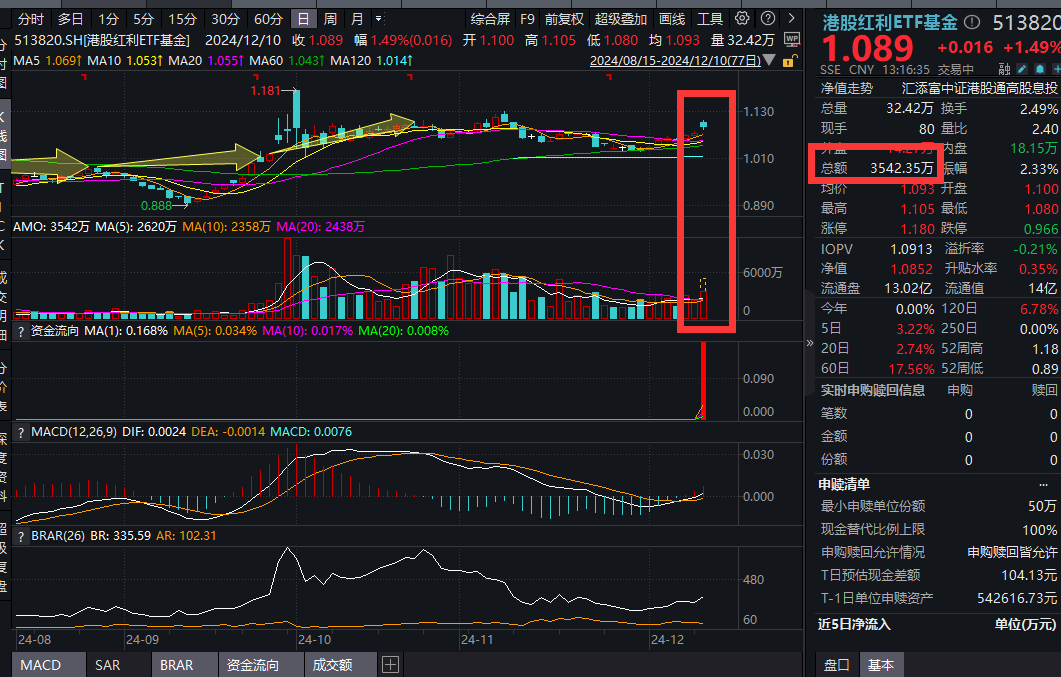The height and width of the screenshot is (677, 1061).
Task: Click the help question-mark icon in toolbar
Action: [767, 19]
